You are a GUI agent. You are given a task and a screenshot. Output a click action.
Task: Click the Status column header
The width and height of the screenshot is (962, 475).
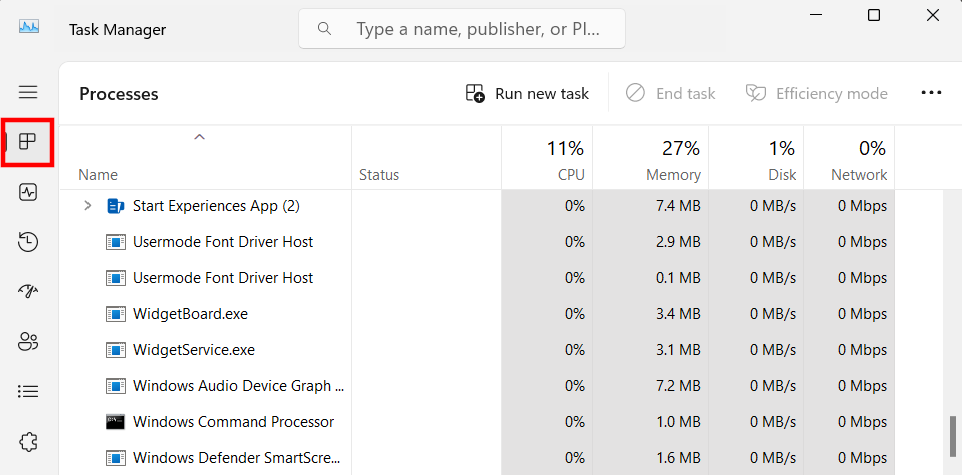click(x=379, y=175)
